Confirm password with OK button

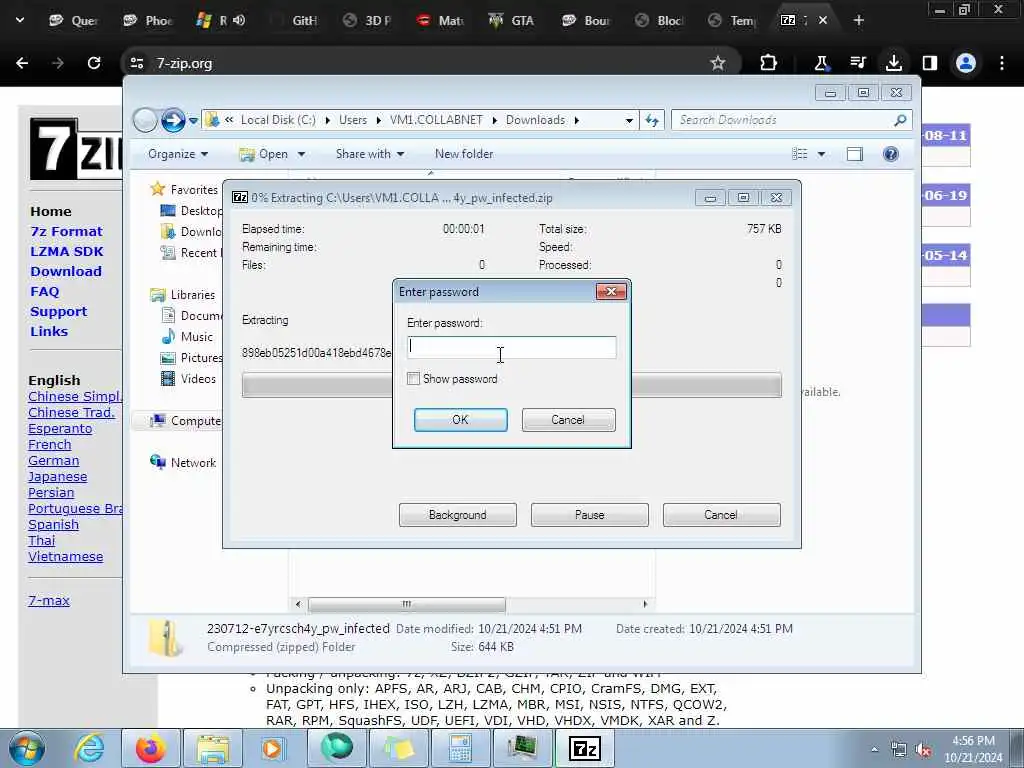[460, 420]
